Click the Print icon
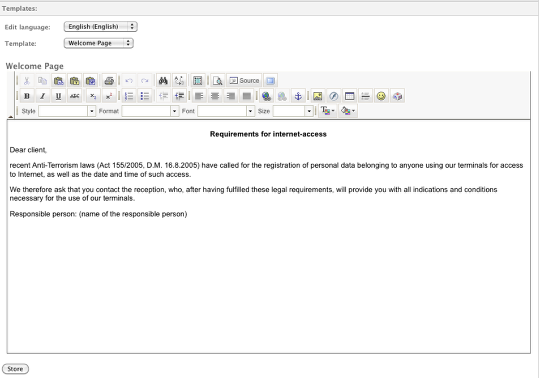Viewport: 540px width, 378px height. point(109,81)
